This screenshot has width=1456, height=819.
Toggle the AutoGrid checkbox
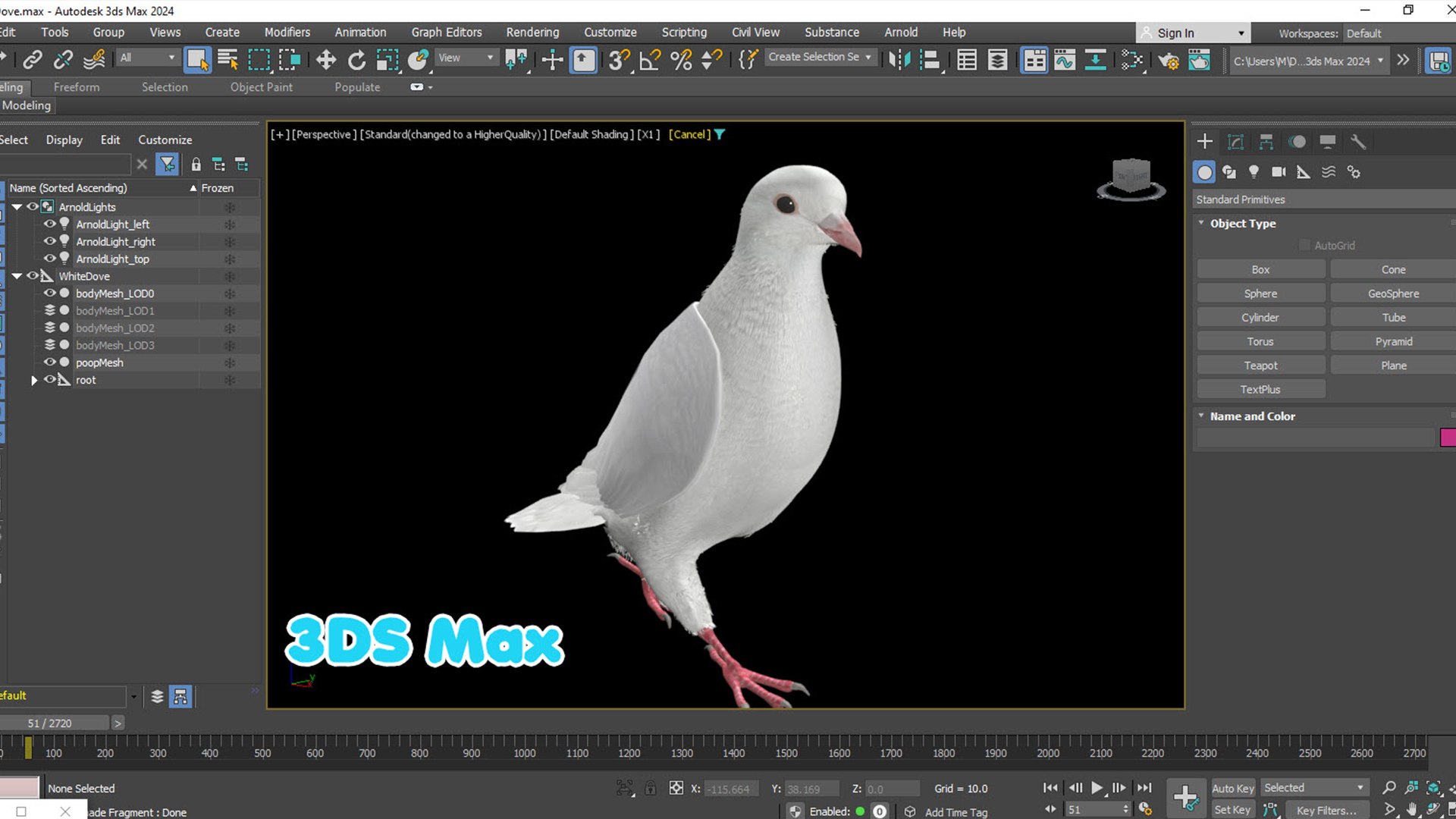pyautogui.click(x=1304, y=245)
